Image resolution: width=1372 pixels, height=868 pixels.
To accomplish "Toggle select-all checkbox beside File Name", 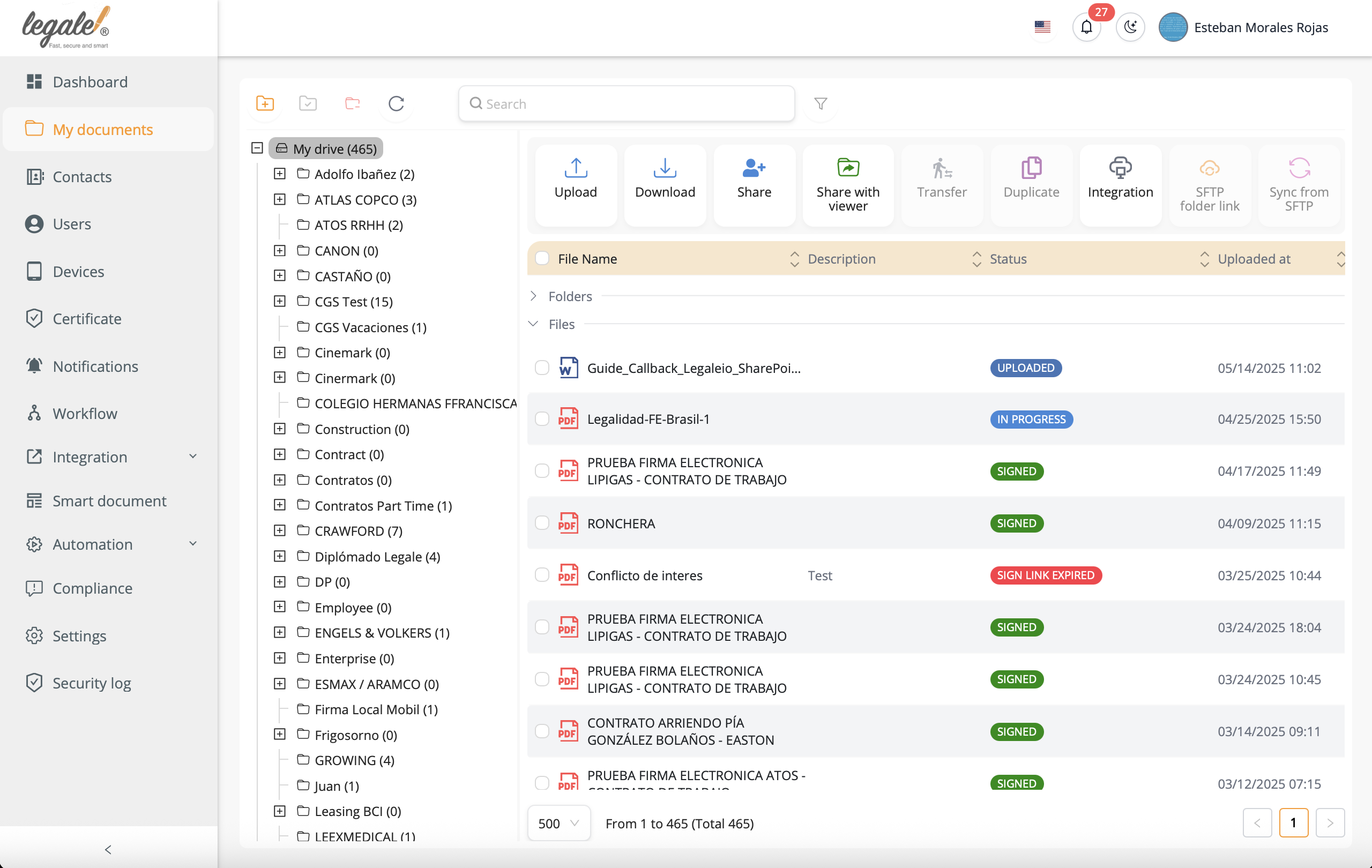I will 542,259.
